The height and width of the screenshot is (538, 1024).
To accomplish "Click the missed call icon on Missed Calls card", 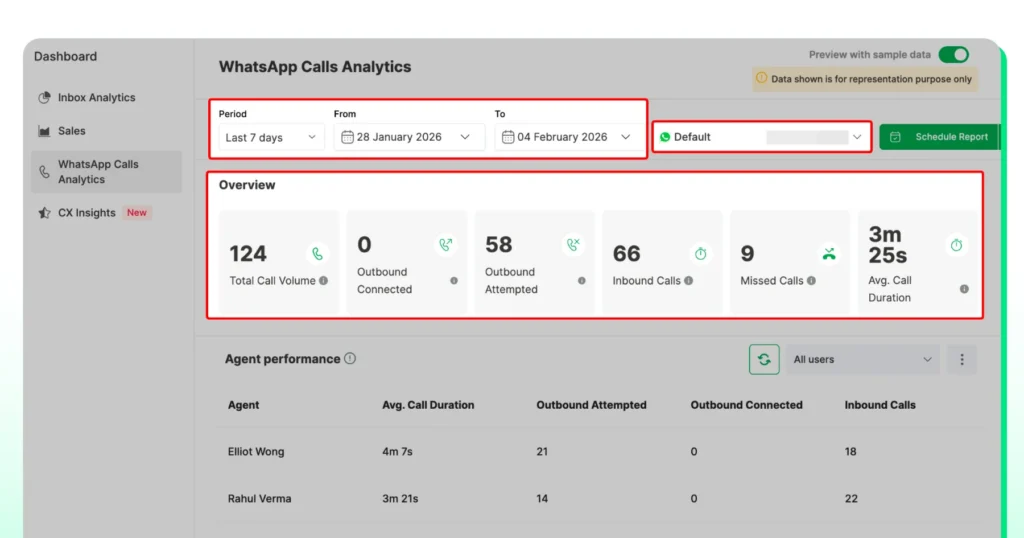I will click(x=829, y=253).
